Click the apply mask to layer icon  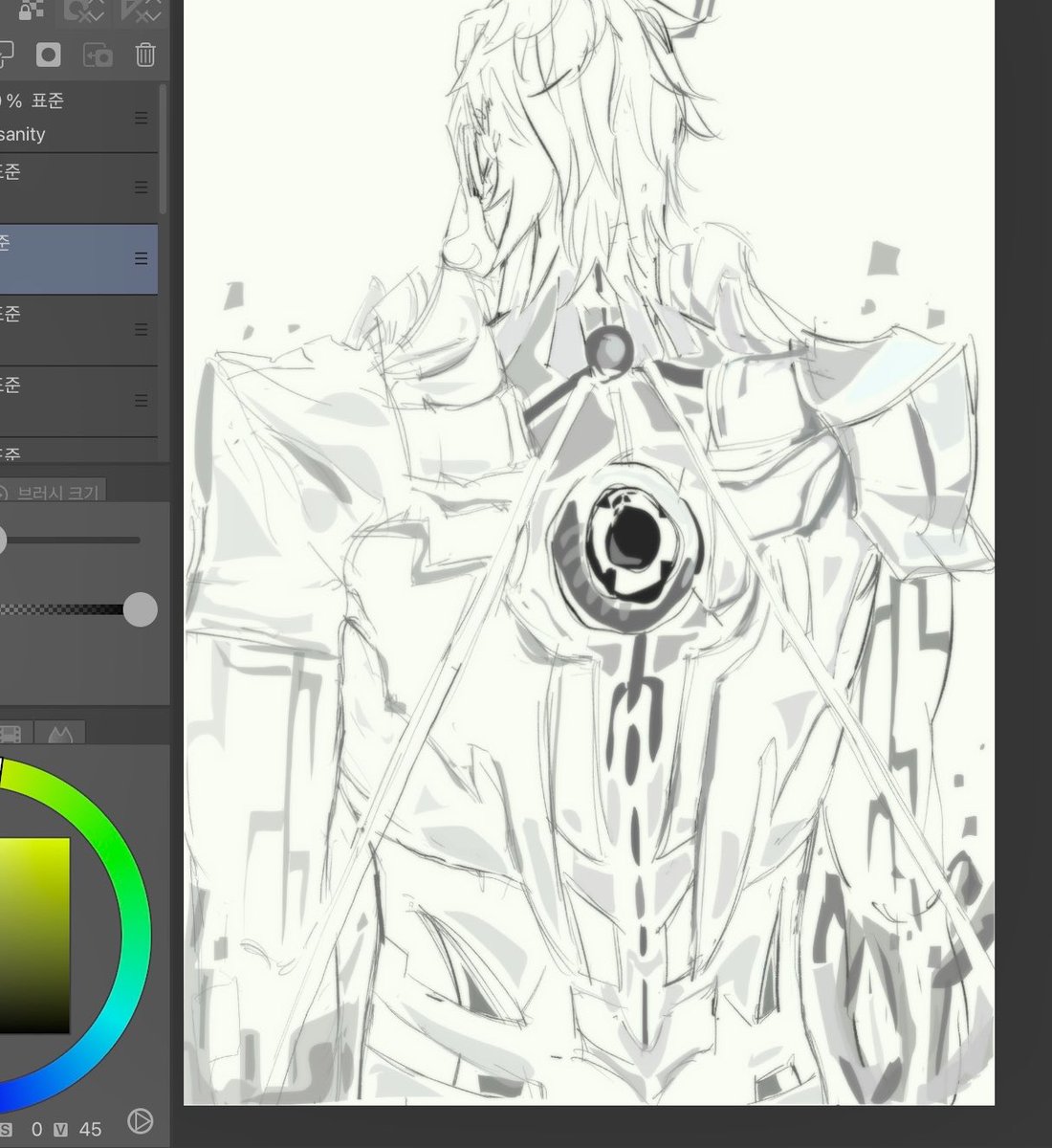[x=98, y=55]
